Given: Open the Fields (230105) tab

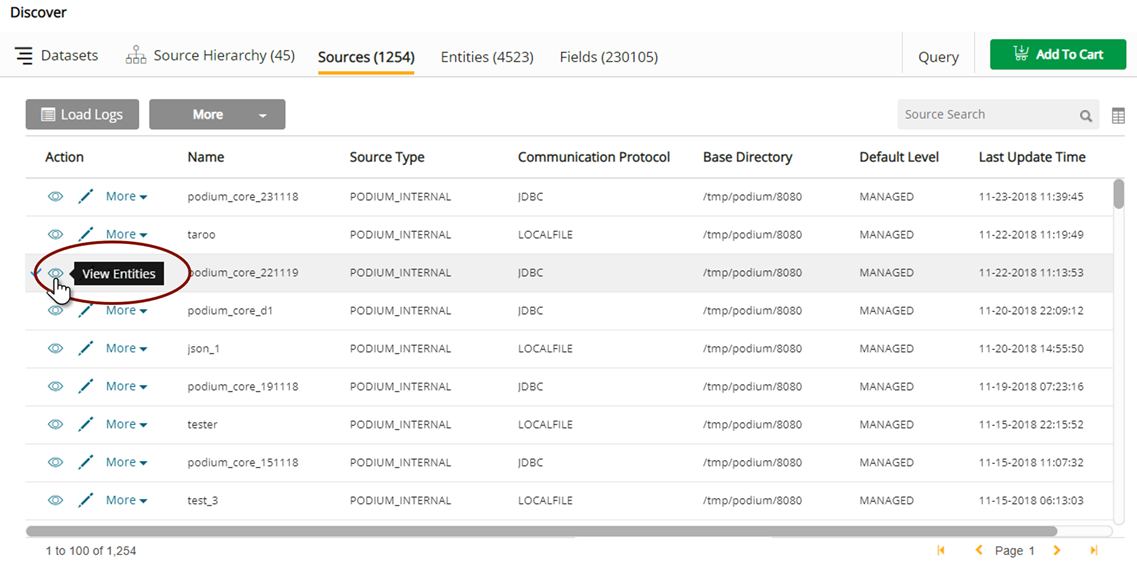Looking at the screenshot, I should [x=608, y=57].
